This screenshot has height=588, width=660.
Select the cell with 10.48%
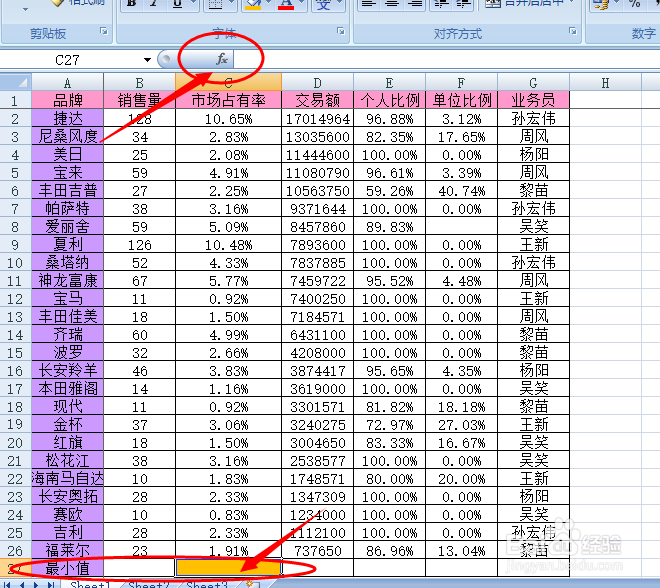click(x=229, y=245)
